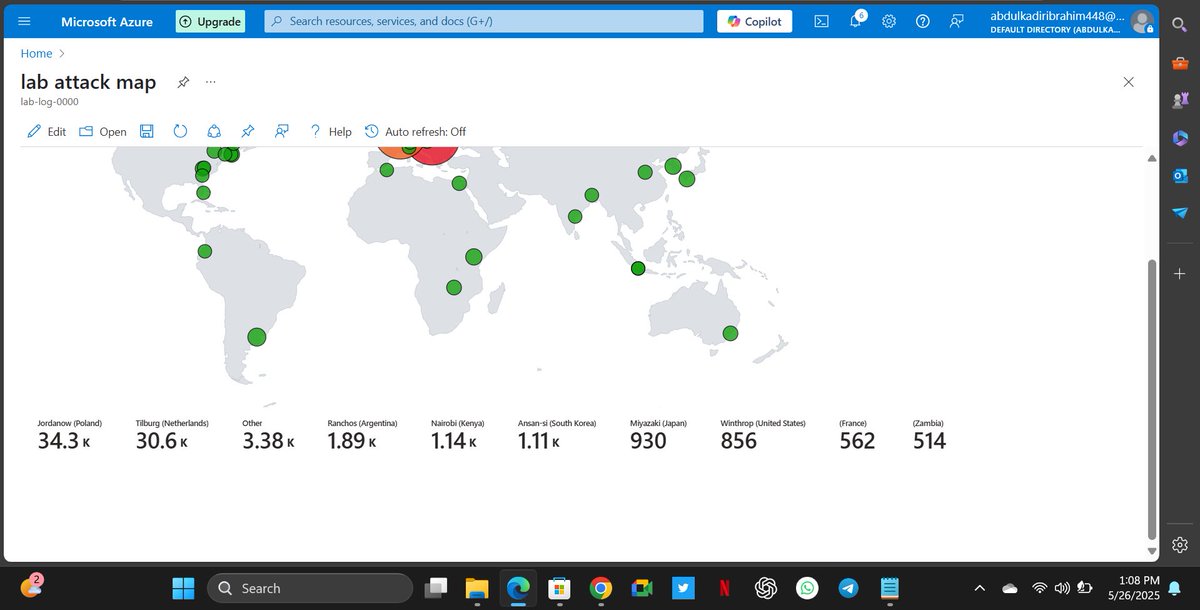The height and width of the screenshot is (610, 1200).
Task: Open Copilot from the top bar
Action: pyautogui.click(x=754, y=21)
